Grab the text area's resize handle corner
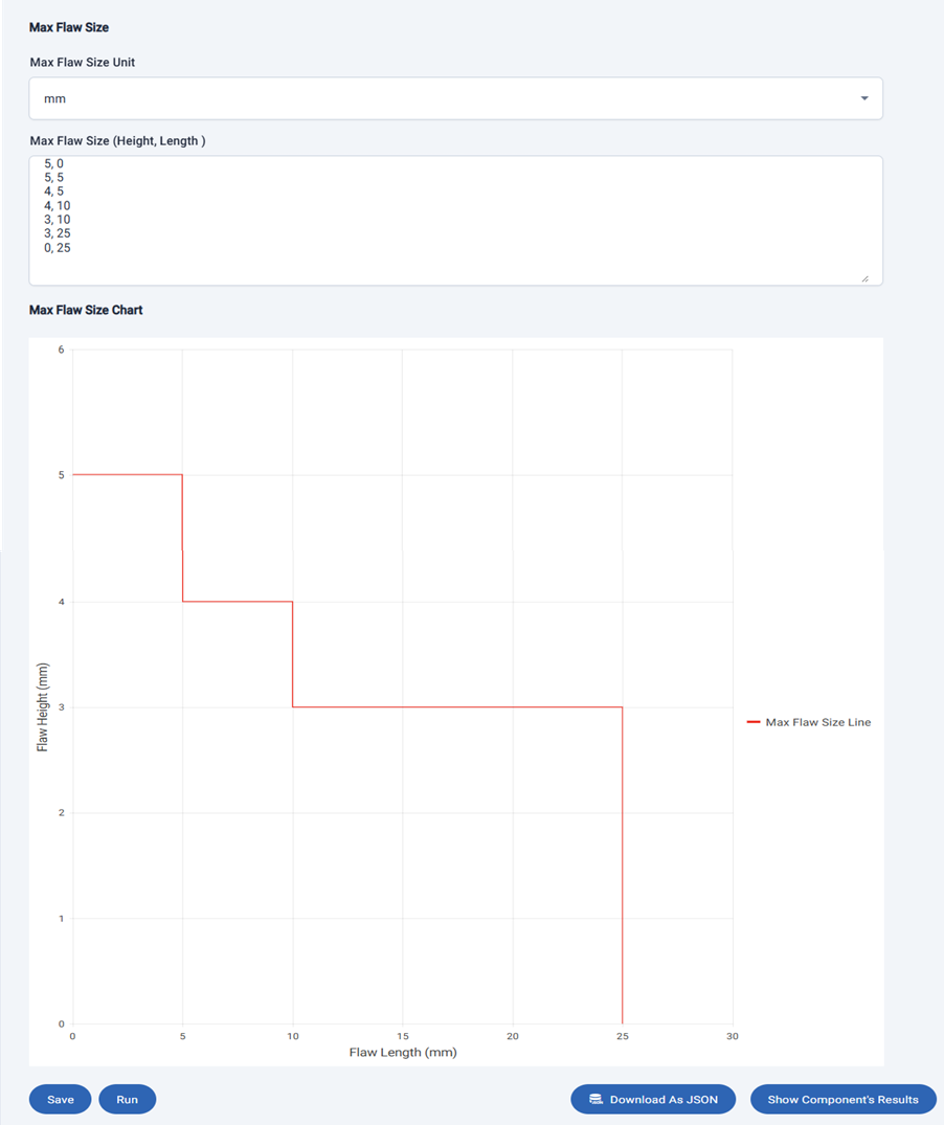This screenshot has width=944, height=1125. tap(865, 279)
